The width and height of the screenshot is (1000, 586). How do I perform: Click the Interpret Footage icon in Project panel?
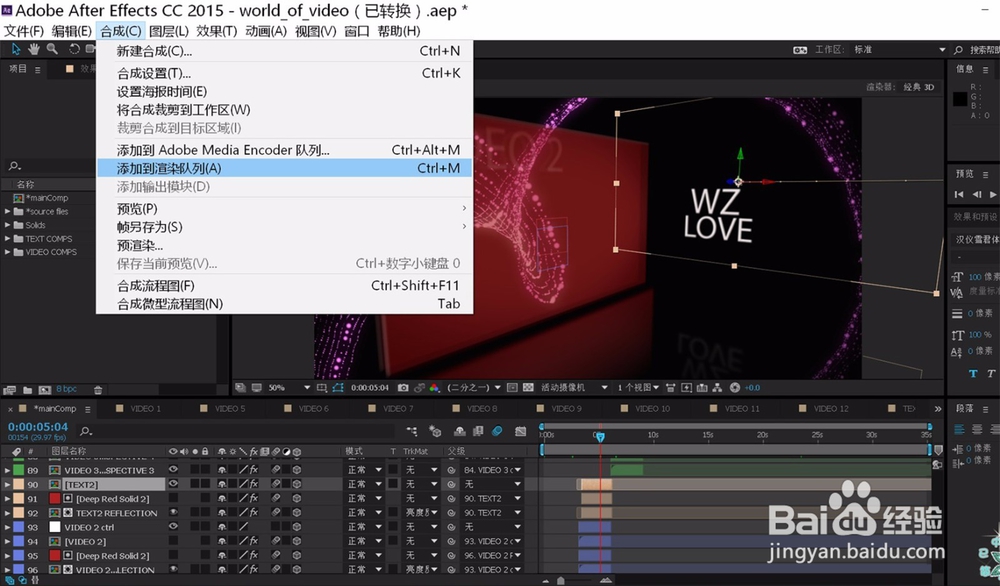[10, 390]
